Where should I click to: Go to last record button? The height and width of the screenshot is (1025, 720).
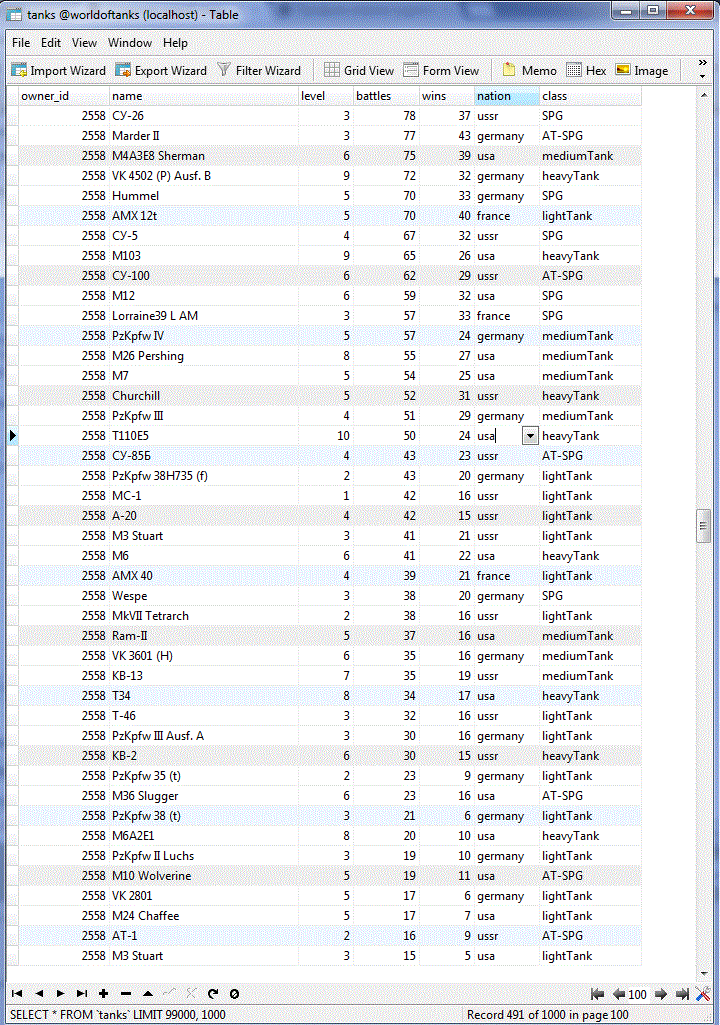[x=82, y=994]
